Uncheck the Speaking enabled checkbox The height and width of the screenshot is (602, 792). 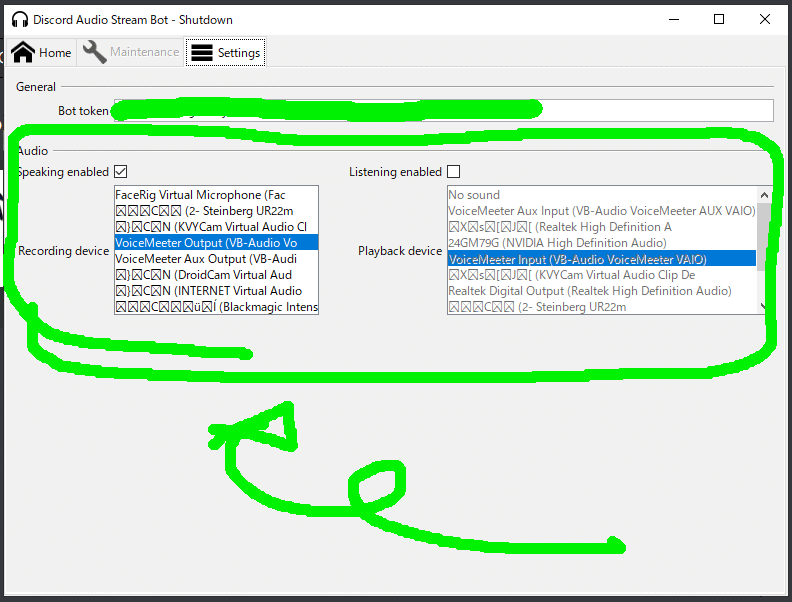[x=120, y=172]
